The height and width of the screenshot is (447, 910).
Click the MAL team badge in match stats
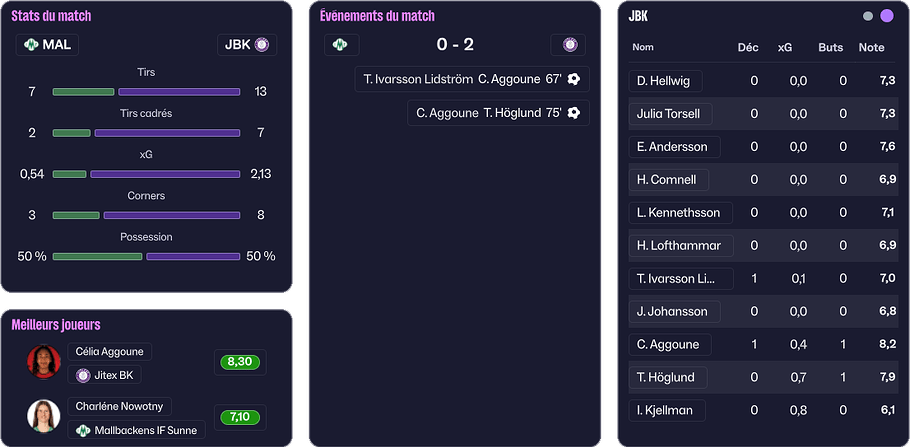pyautogui.click(x=30, y=45)
